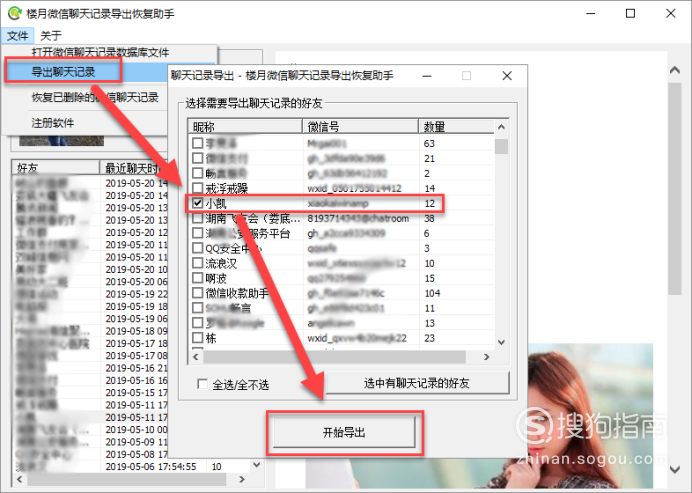Click export list scroll right arrow
Viewport: 692px width, 493px height.
pos(487,357)
